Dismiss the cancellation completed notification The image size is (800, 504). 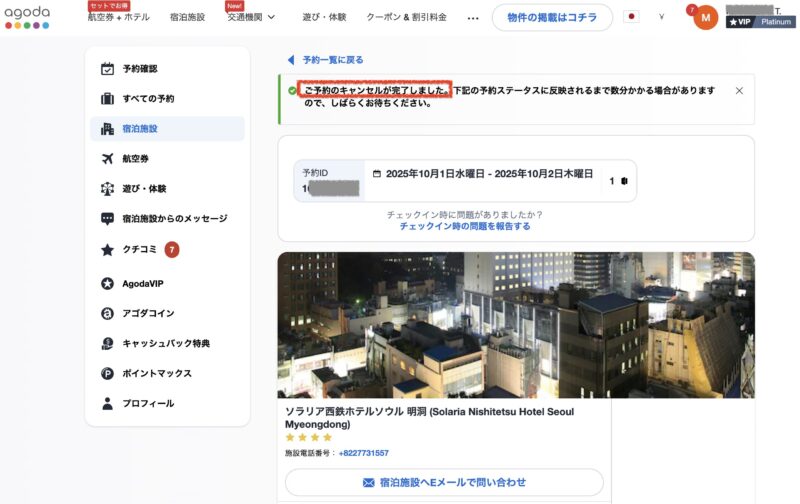pyautogui.click(x=739, y=91)
